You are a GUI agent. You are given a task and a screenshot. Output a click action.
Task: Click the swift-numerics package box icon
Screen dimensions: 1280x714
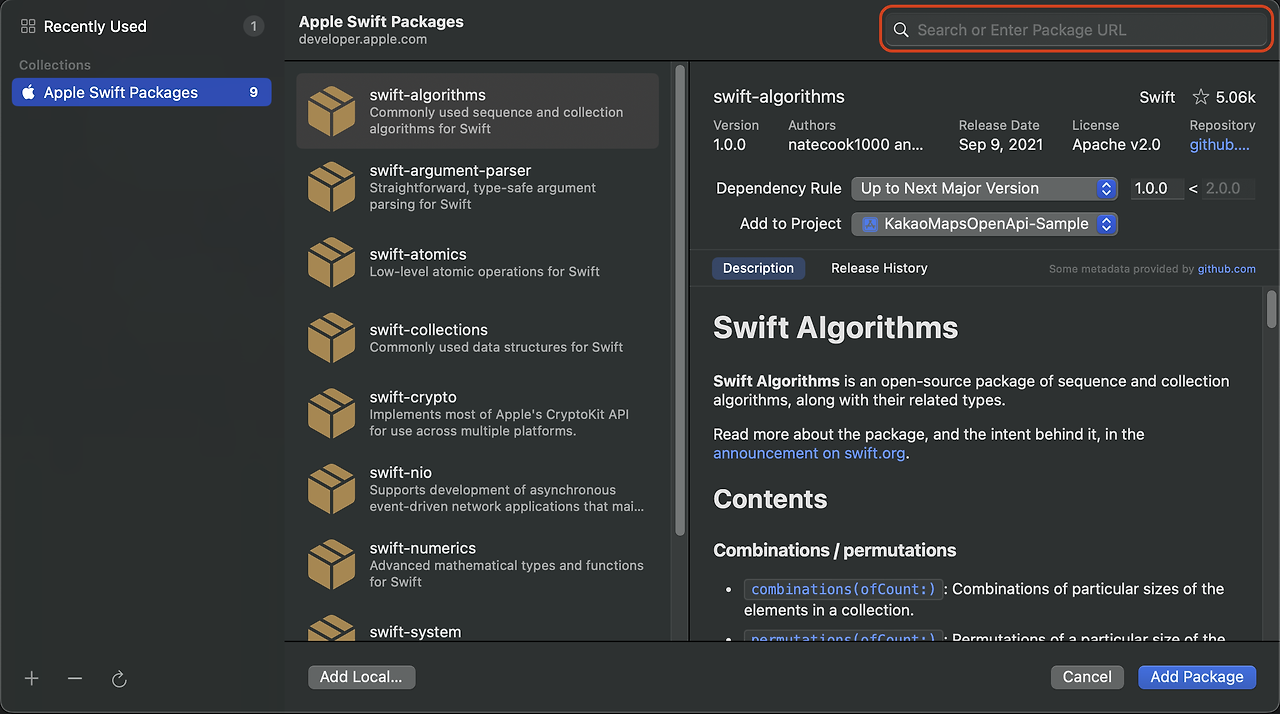click(x=331, y=564)
